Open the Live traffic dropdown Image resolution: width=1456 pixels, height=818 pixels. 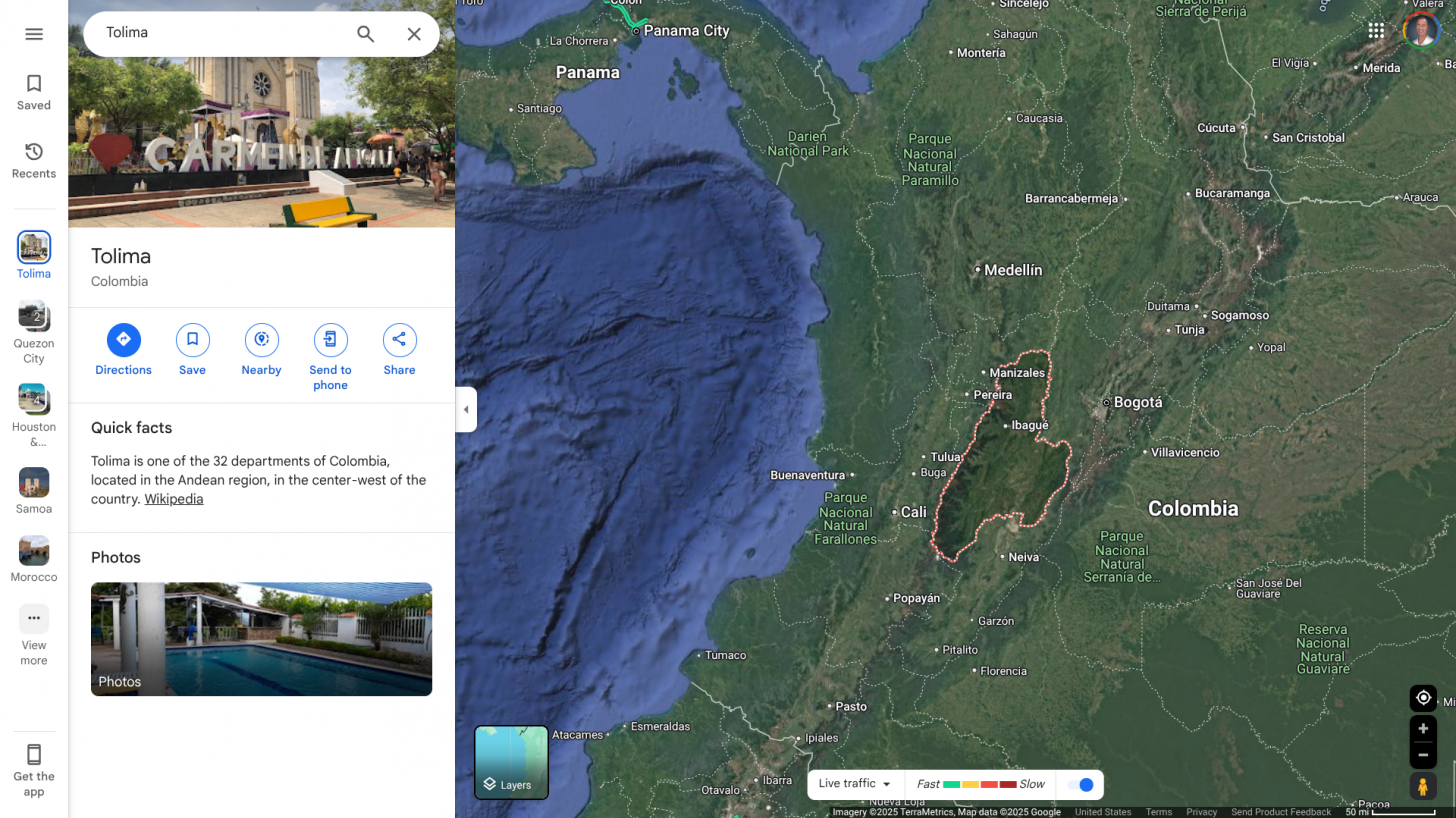pyautogui.click(x=855, y=784)
